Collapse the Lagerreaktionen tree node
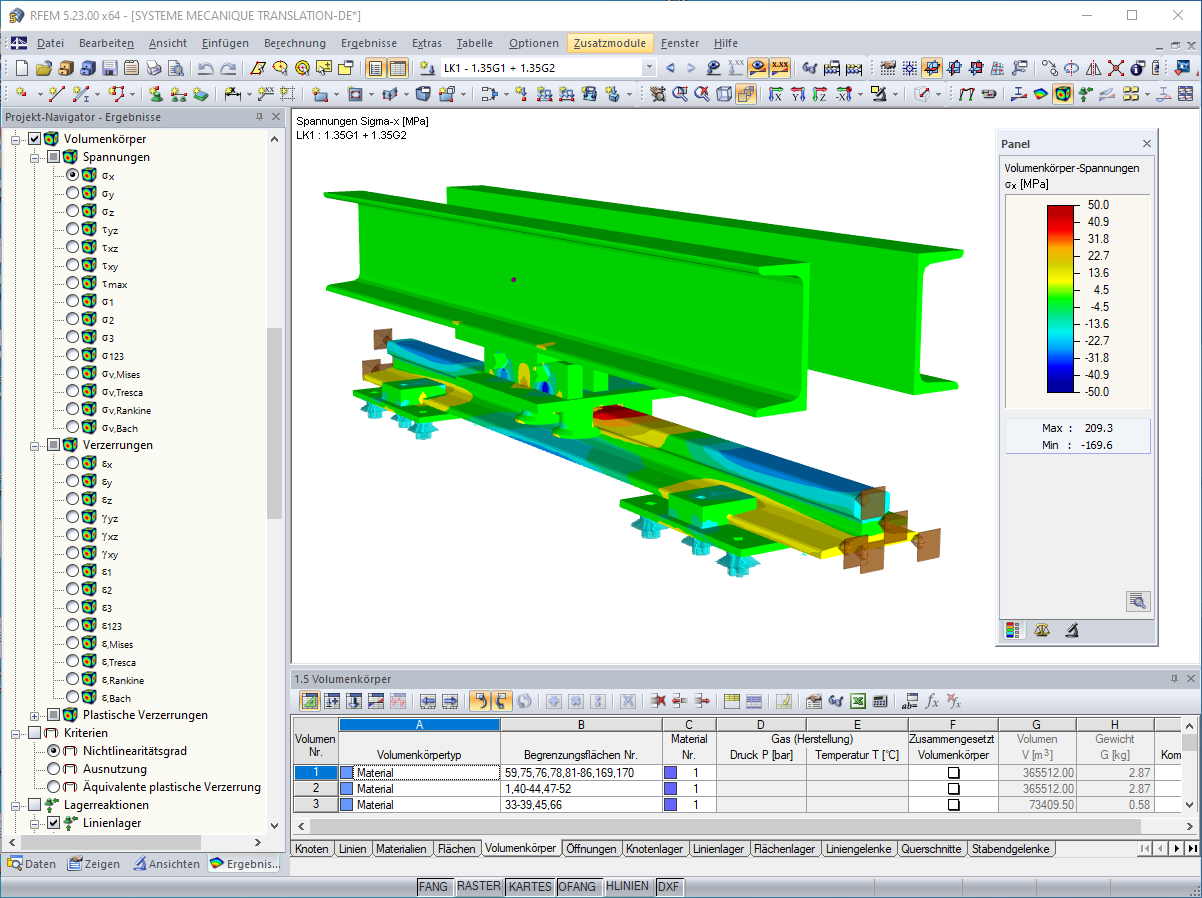 click(17, 805)
